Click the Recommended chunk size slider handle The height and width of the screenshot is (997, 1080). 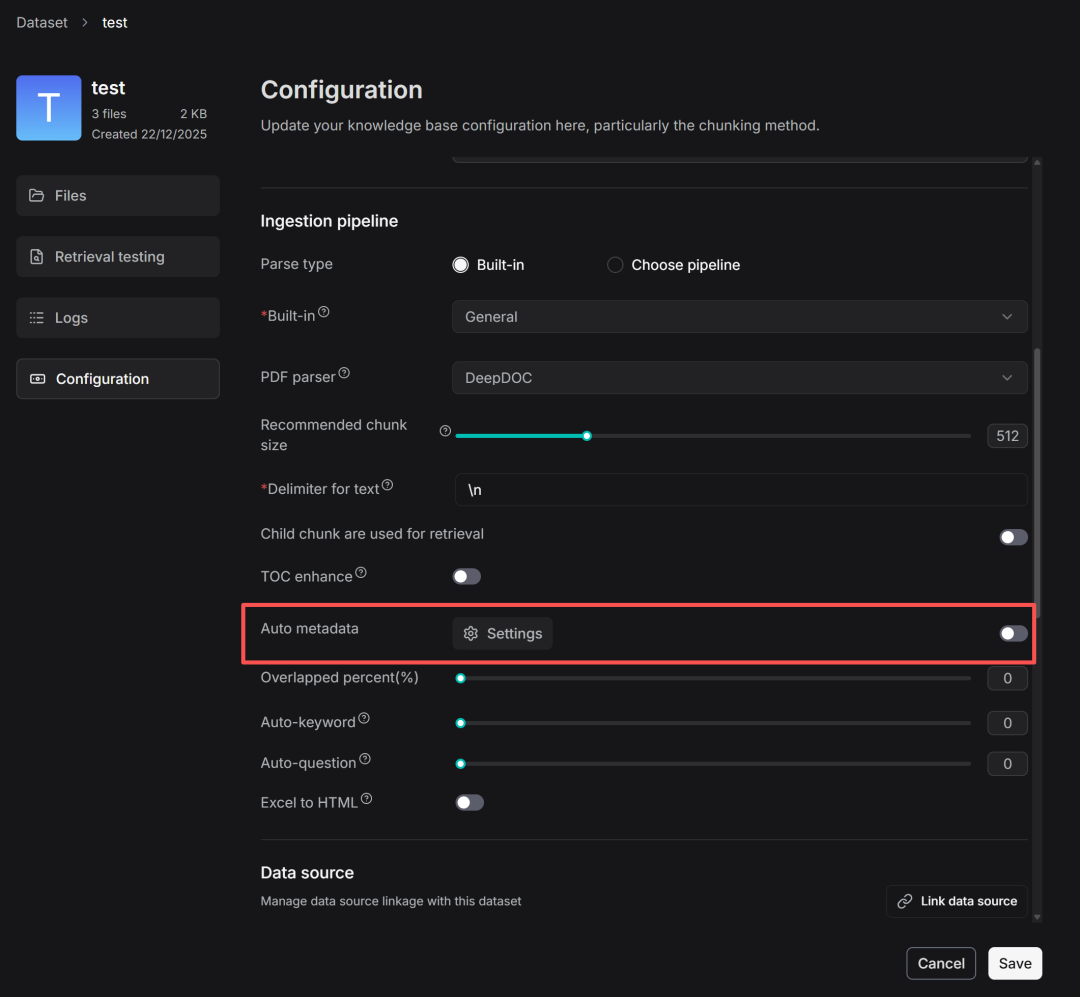coord(587,436)
